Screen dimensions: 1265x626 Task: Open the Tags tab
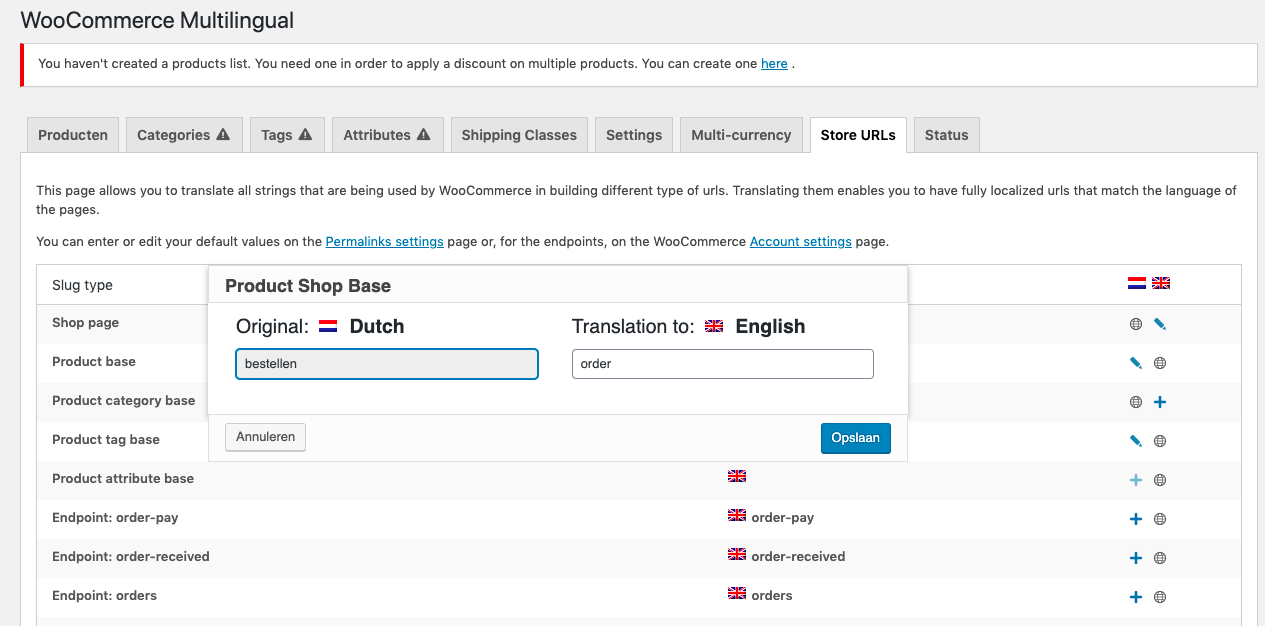[x=287, y=135]
